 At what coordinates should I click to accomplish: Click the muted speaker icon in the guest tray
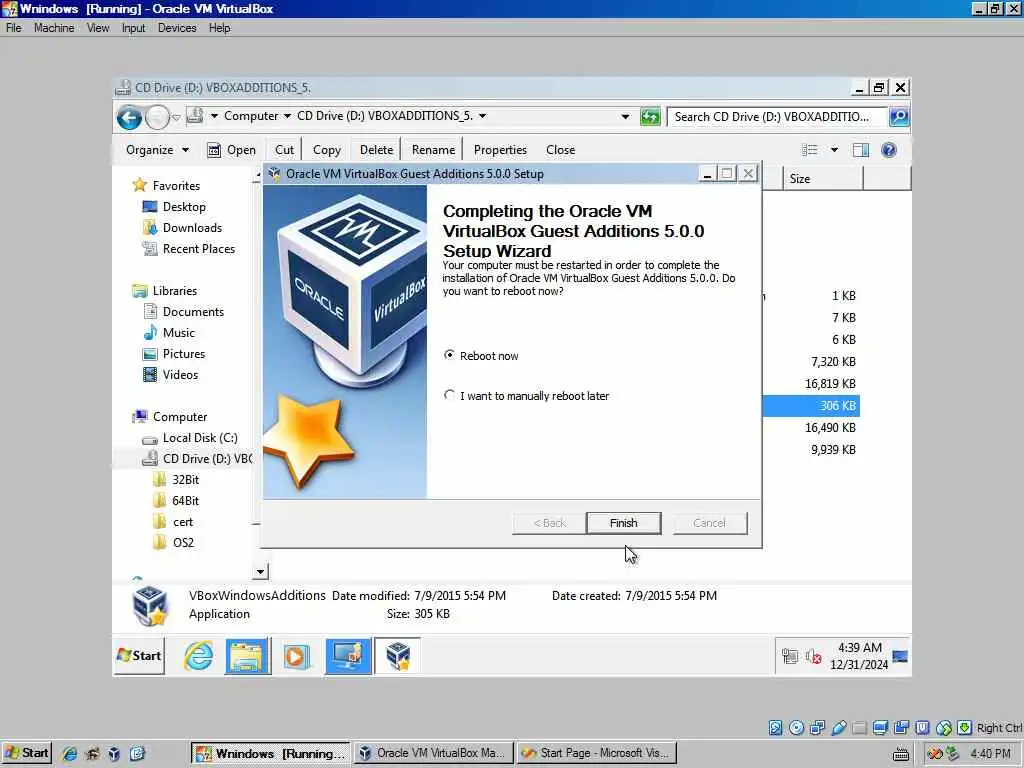pos(813,656)
